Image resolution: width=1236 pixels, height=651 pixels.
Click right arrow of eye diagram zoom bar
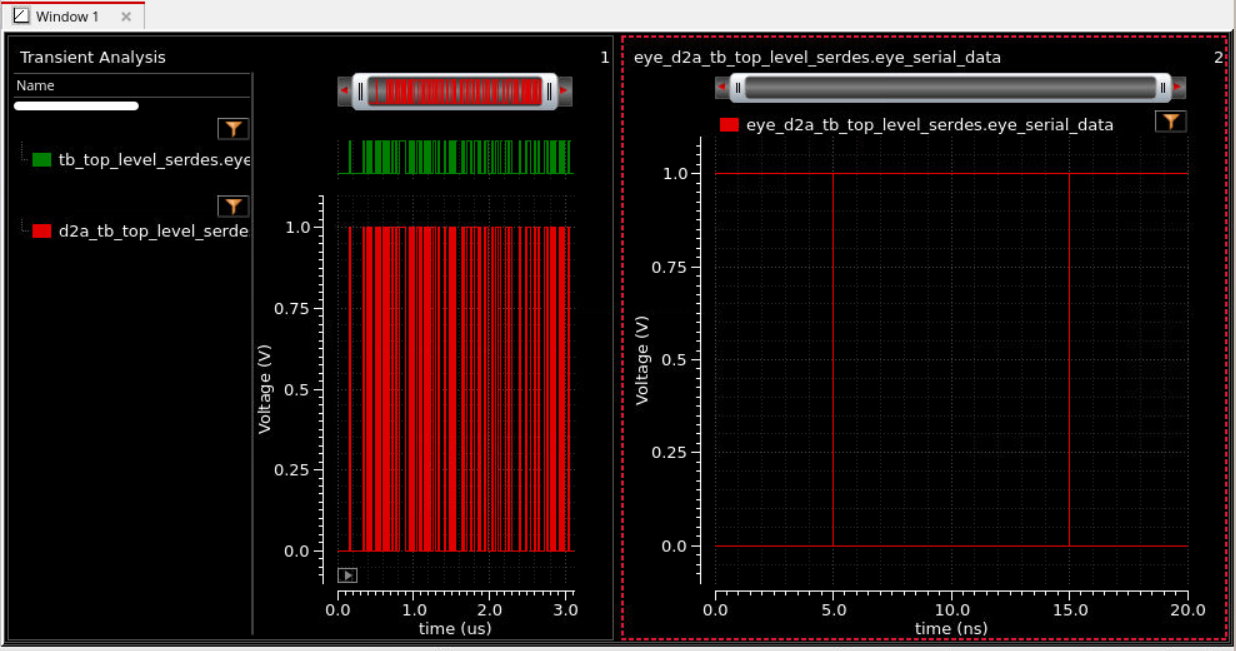1179,88
